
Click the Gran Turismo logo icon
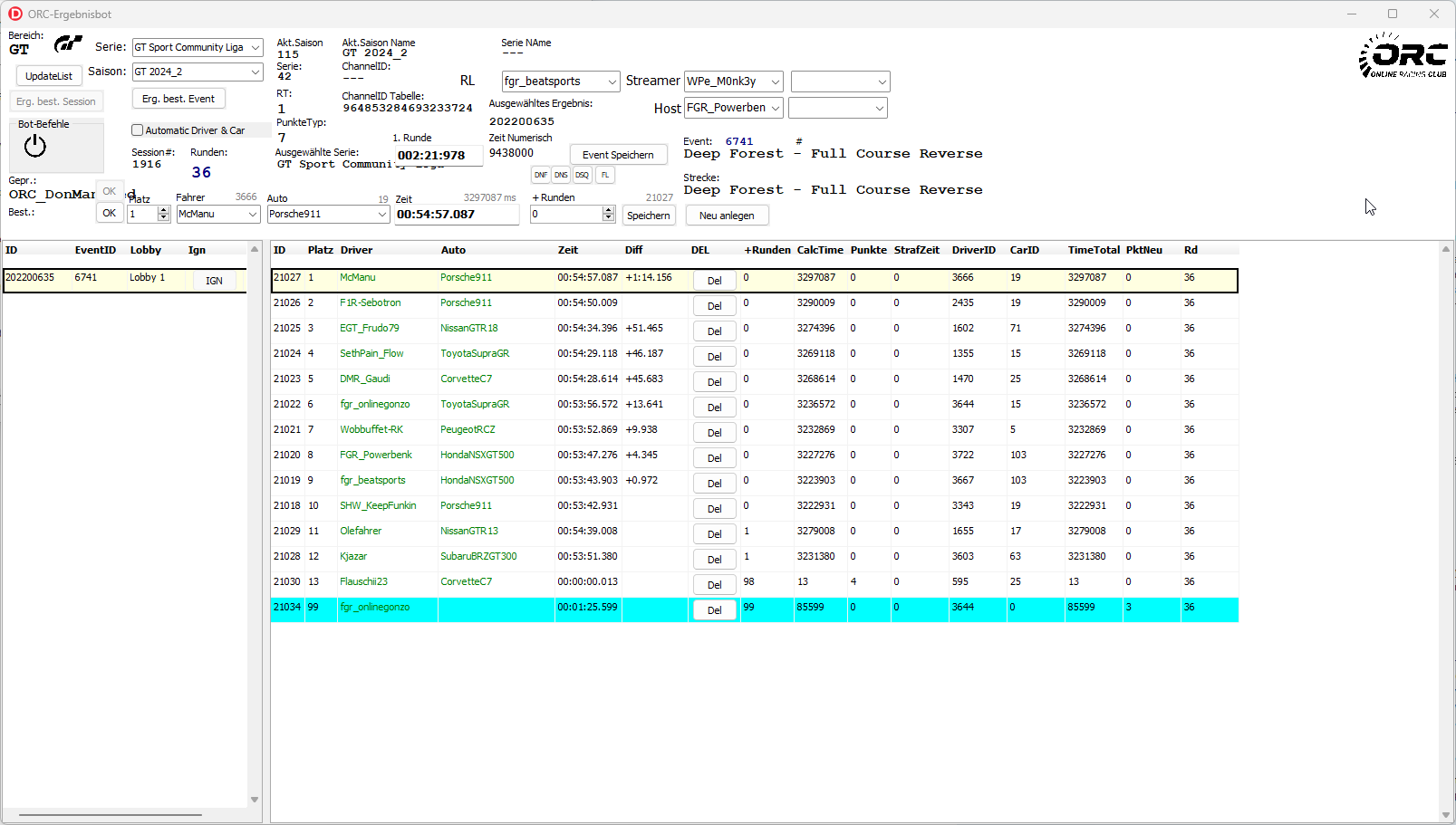point(68,44)
